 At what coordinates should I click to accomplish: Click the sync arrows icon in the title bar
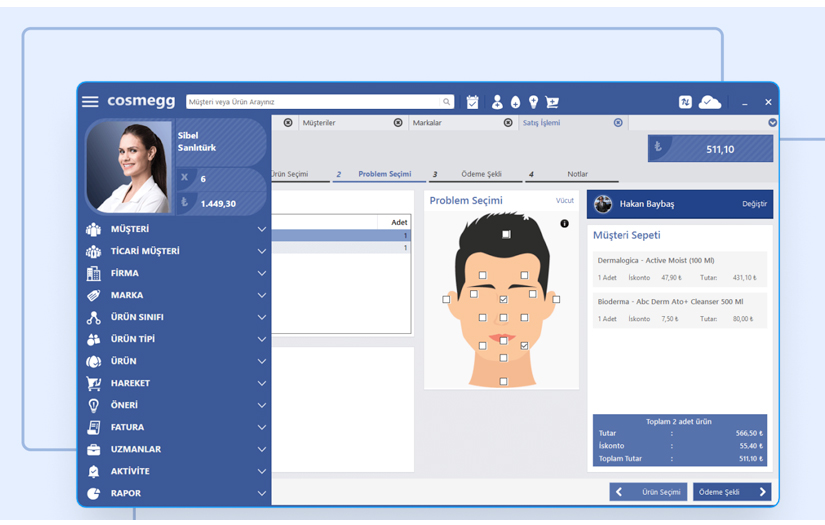[685, 102]
